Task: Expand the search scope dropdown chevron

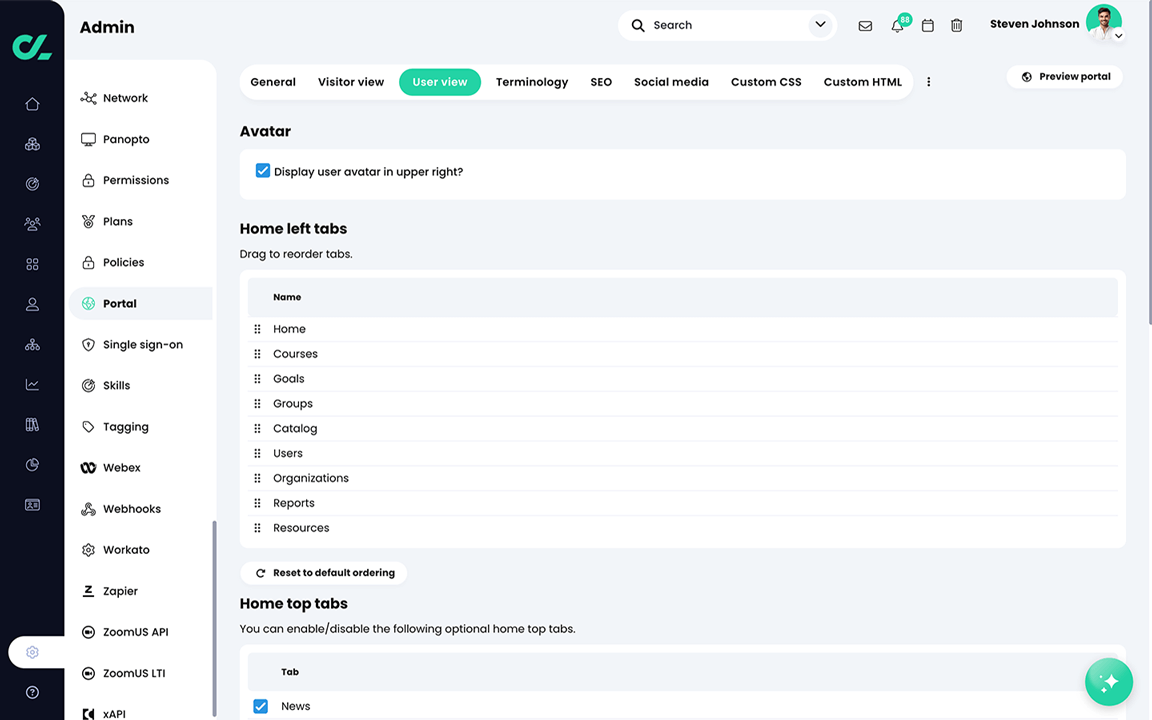Action: click(820, 24)
